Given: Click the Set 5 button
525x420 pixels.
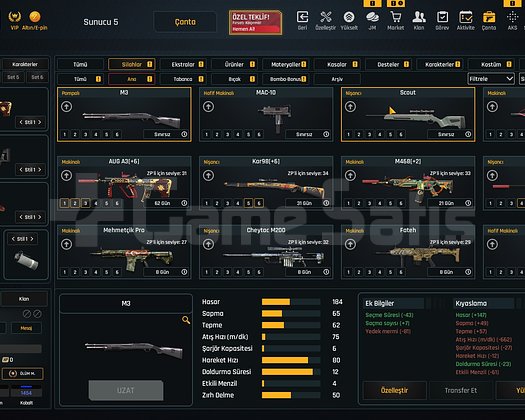Looking at the screenshot, I should (13, 77).
